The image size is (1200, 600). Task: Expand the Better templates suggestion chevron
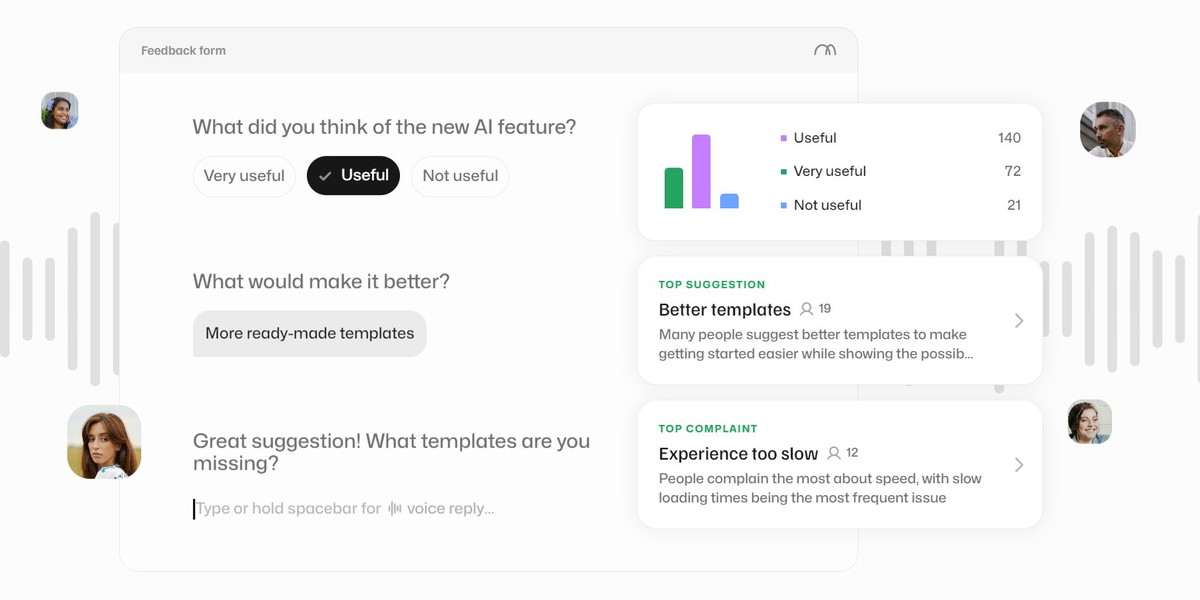(1019, 321)
